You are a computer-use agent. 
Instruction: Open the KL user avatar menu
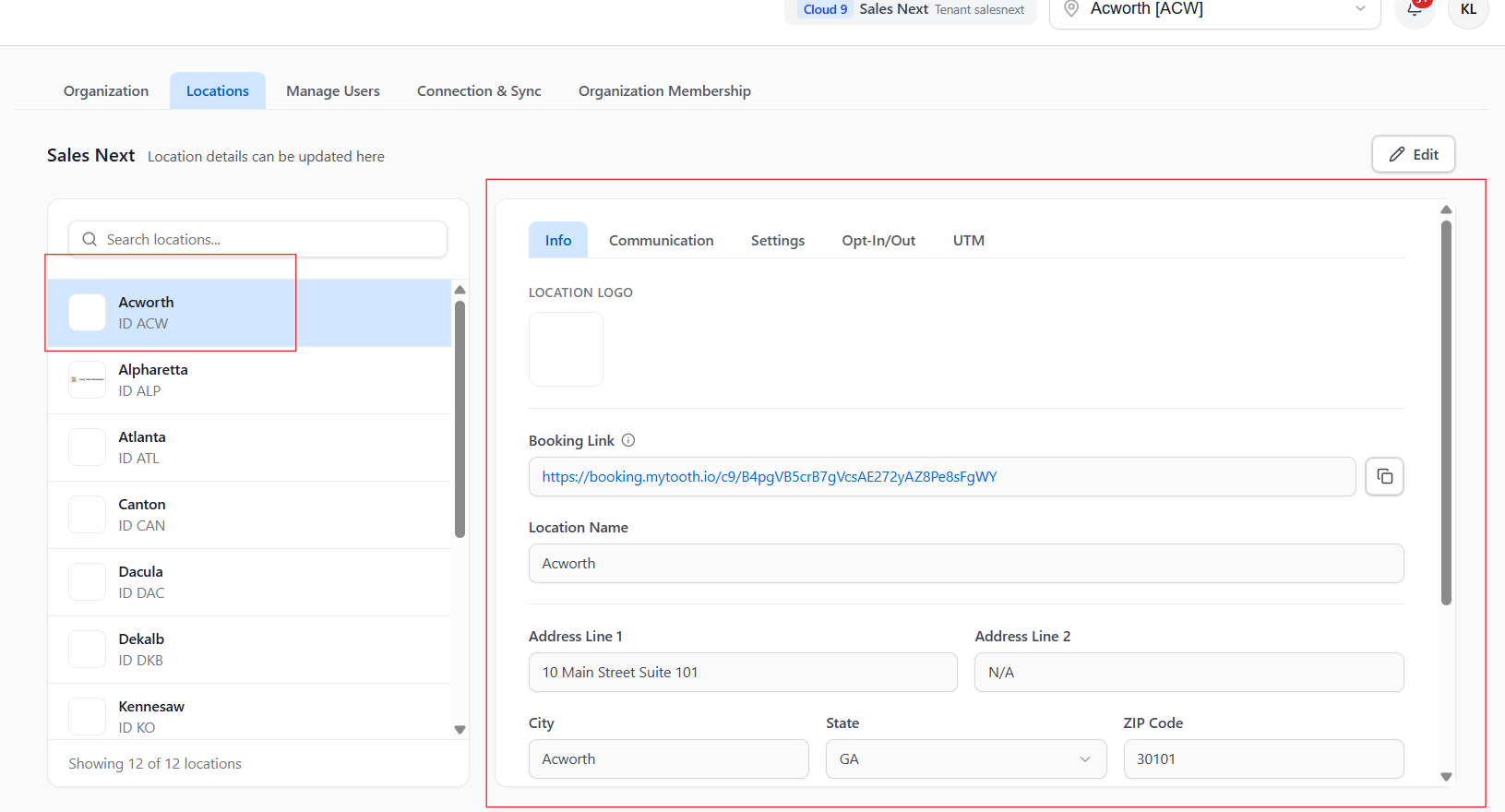tap(1468, 9)
